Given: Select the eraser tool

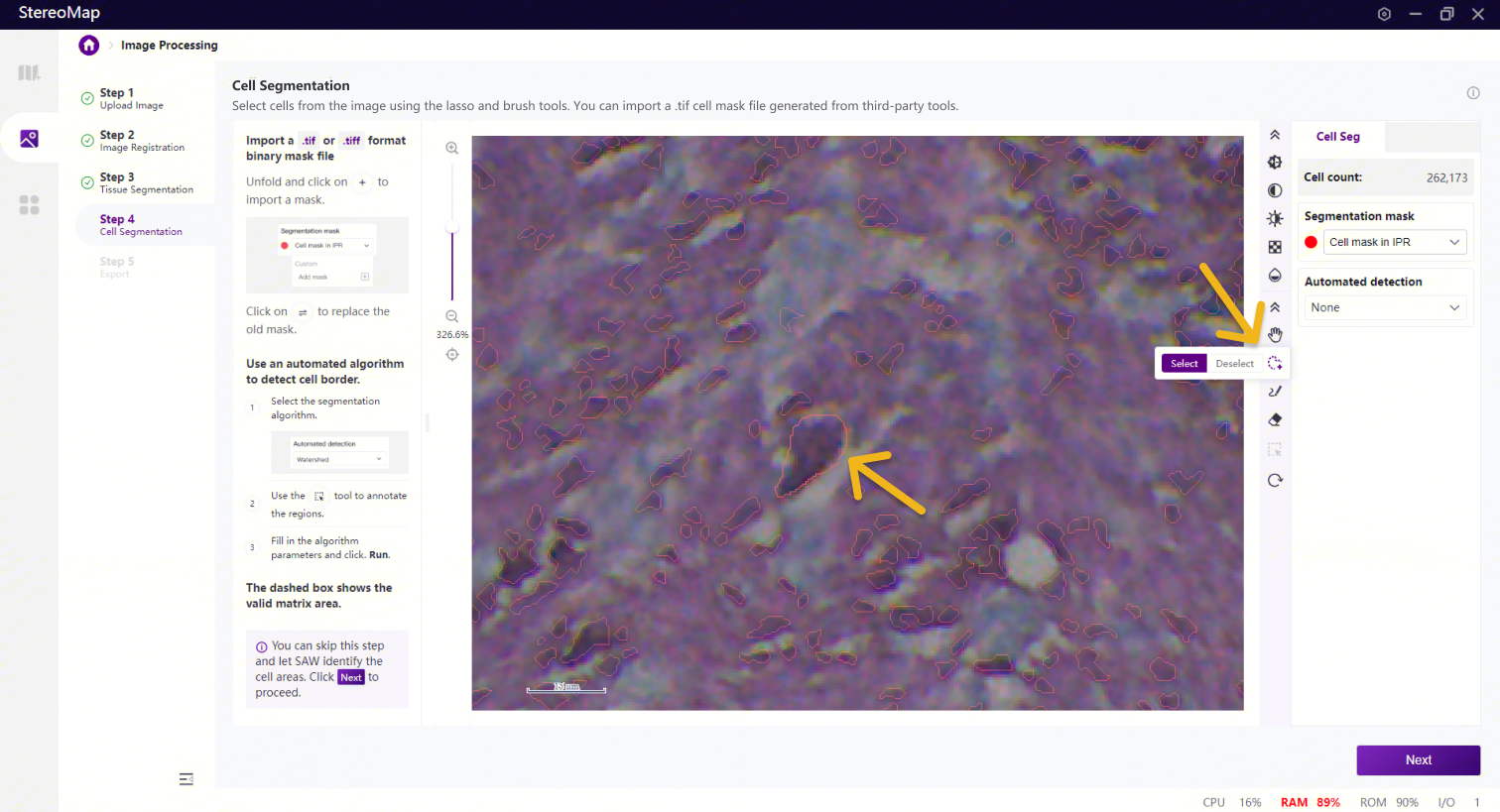Looking at the screenshot, I should tap(1275, 420).
